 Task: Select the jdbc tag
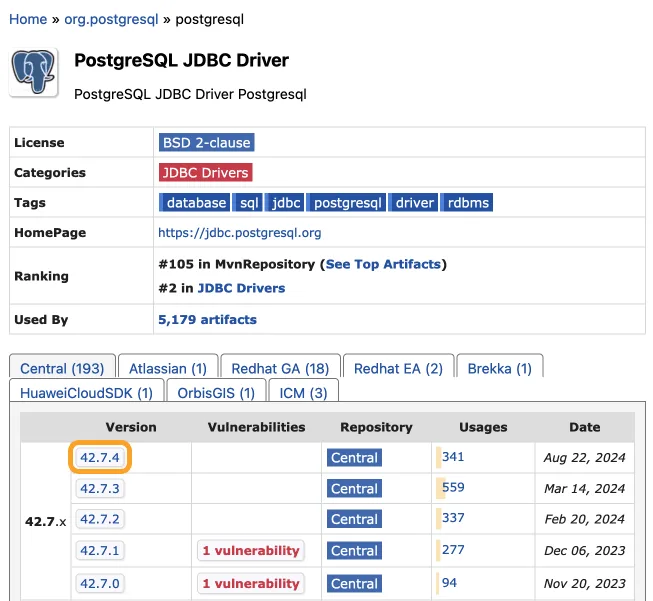tap(285, 202)
